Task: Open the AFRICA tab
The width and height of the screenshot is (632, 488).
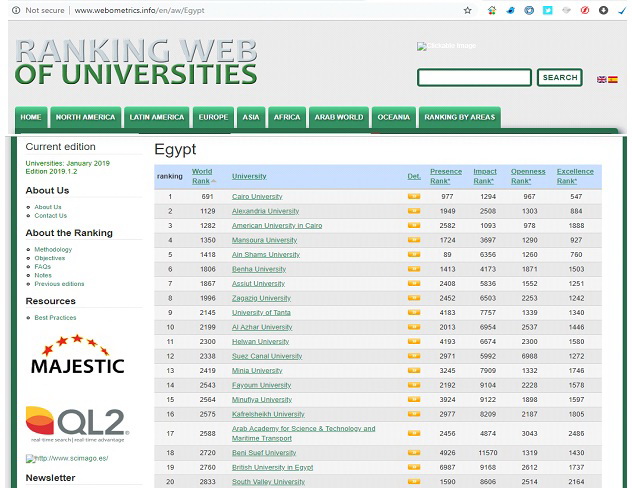Action: pos(287,117)
